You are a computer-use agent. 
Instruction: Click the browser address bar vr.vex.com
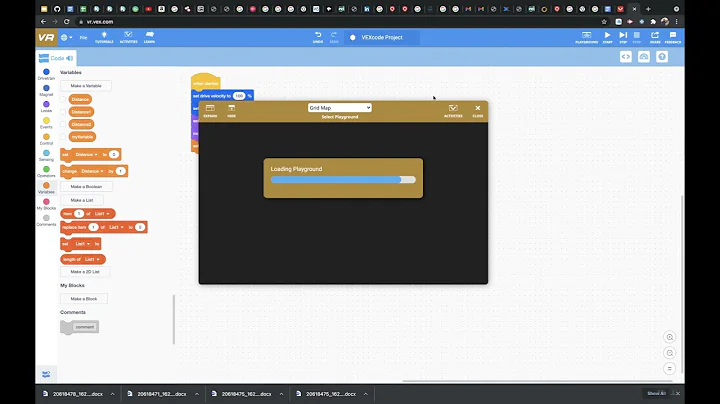coord(100,22)
